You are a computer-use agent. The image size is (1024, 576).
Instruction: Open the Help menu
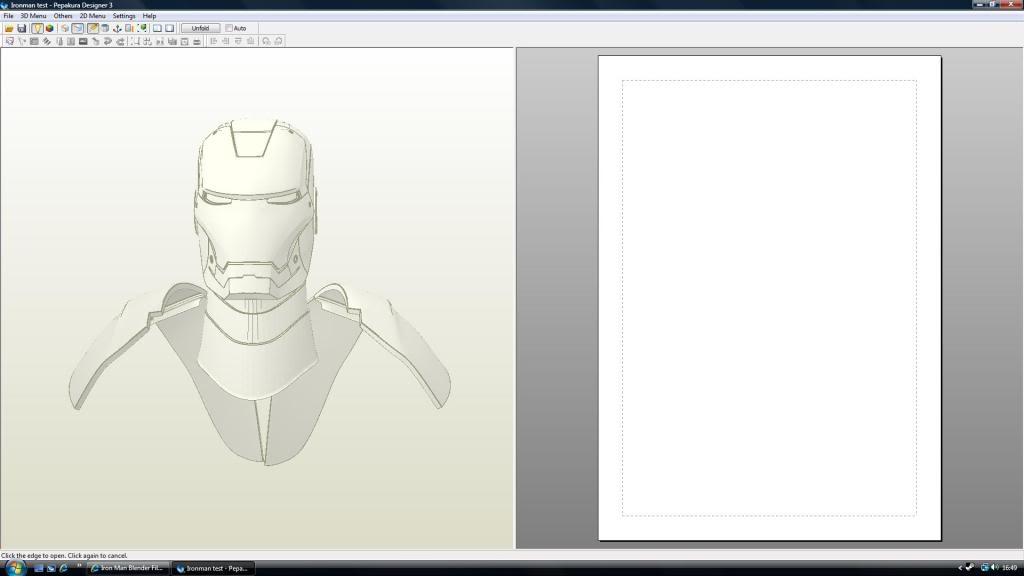(x=149, y=16)
